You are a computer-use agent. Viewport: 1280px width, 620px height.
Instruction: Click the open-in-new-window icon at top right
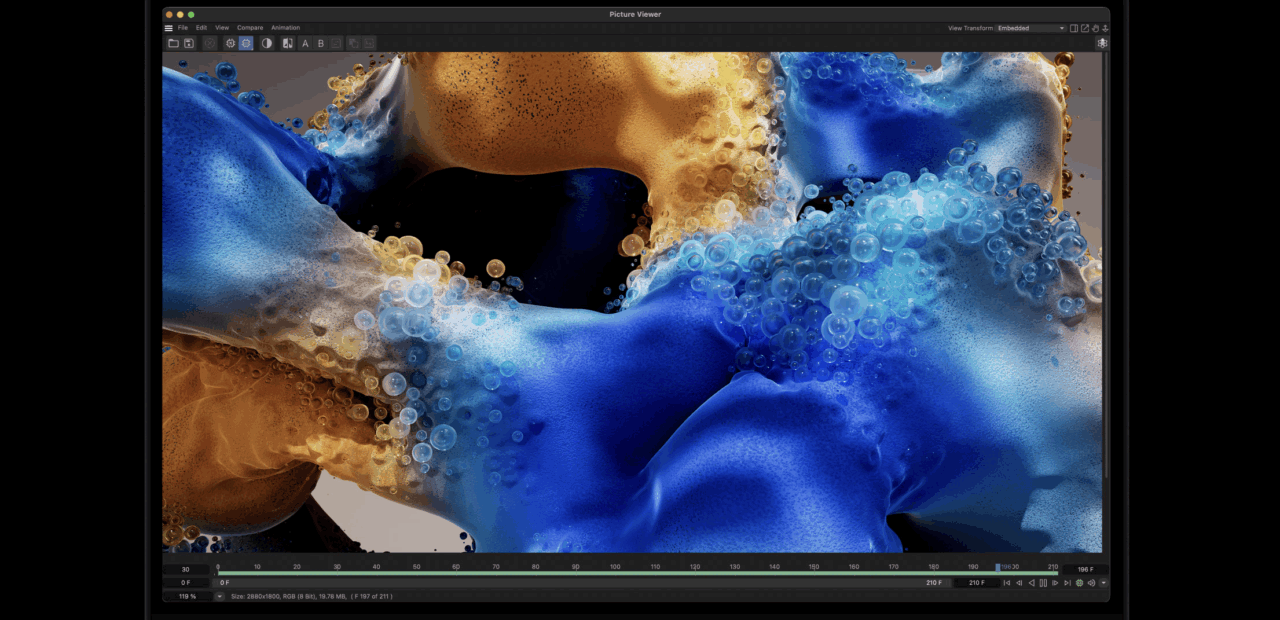1085,28
